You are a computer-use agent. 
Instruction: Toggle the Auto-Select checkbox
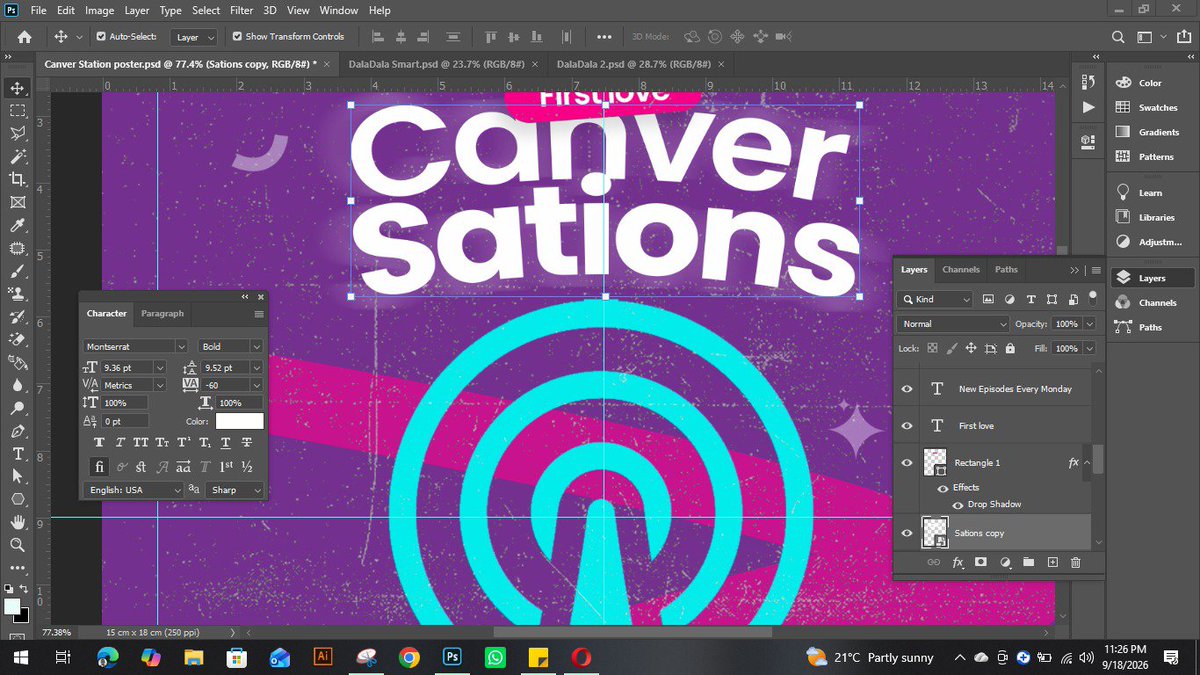tap(101, 36)
